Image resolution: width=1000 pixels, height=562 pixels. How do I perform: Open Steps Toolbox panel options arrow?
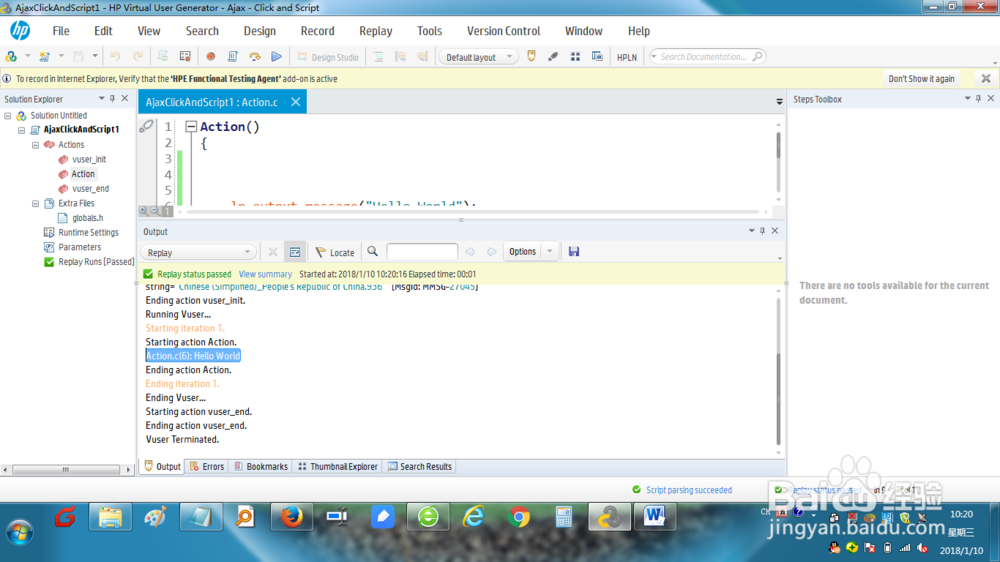pyautogui.click(x=967, y=99)
